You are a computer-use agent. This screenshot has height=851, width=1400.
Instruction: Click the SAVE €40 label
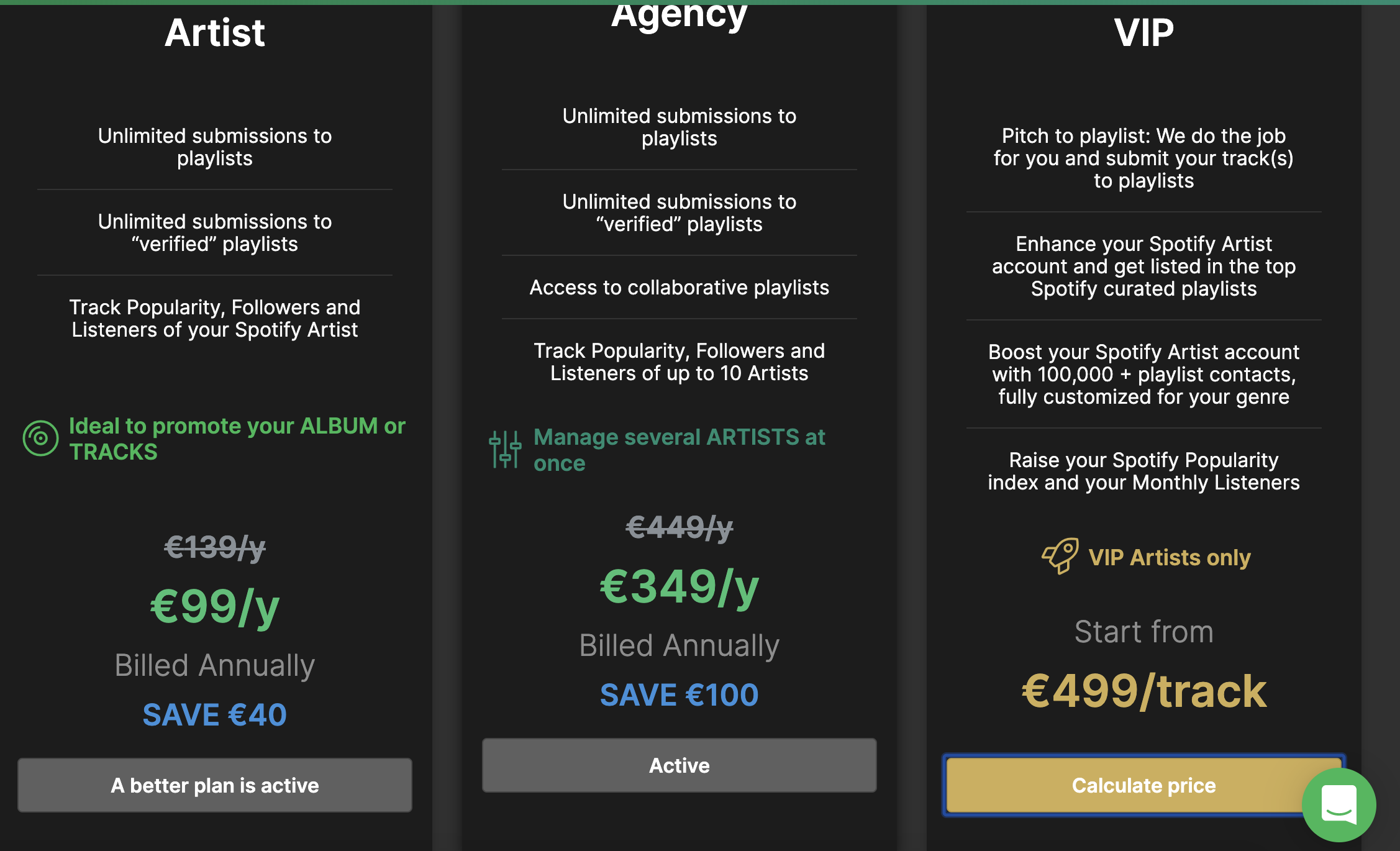coord(215,714)
